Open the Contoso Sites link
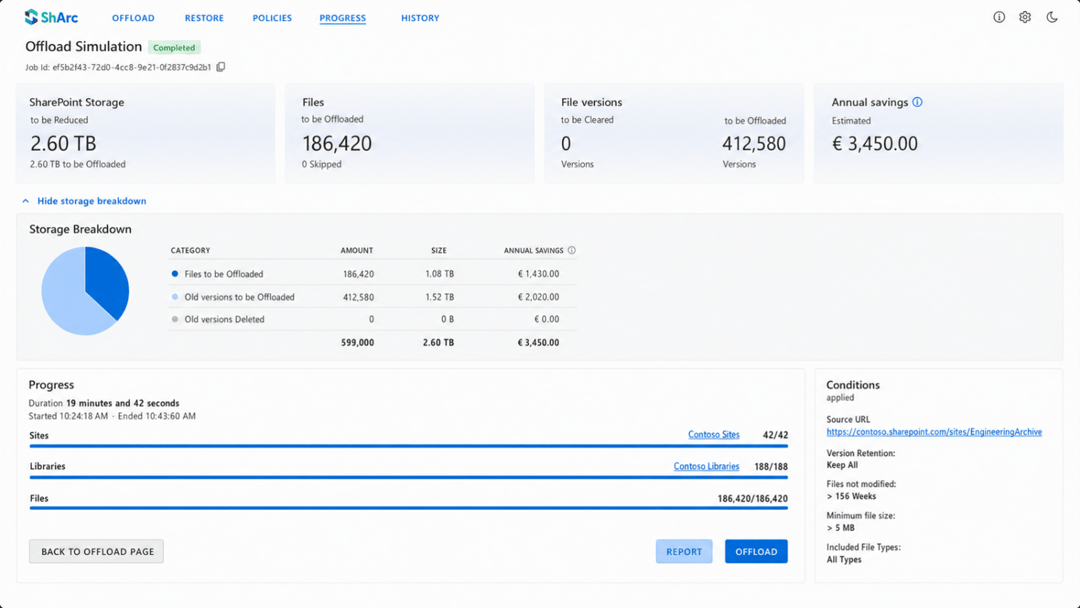The height and width of the screenshot is (608, 1080). click(714, 434)
